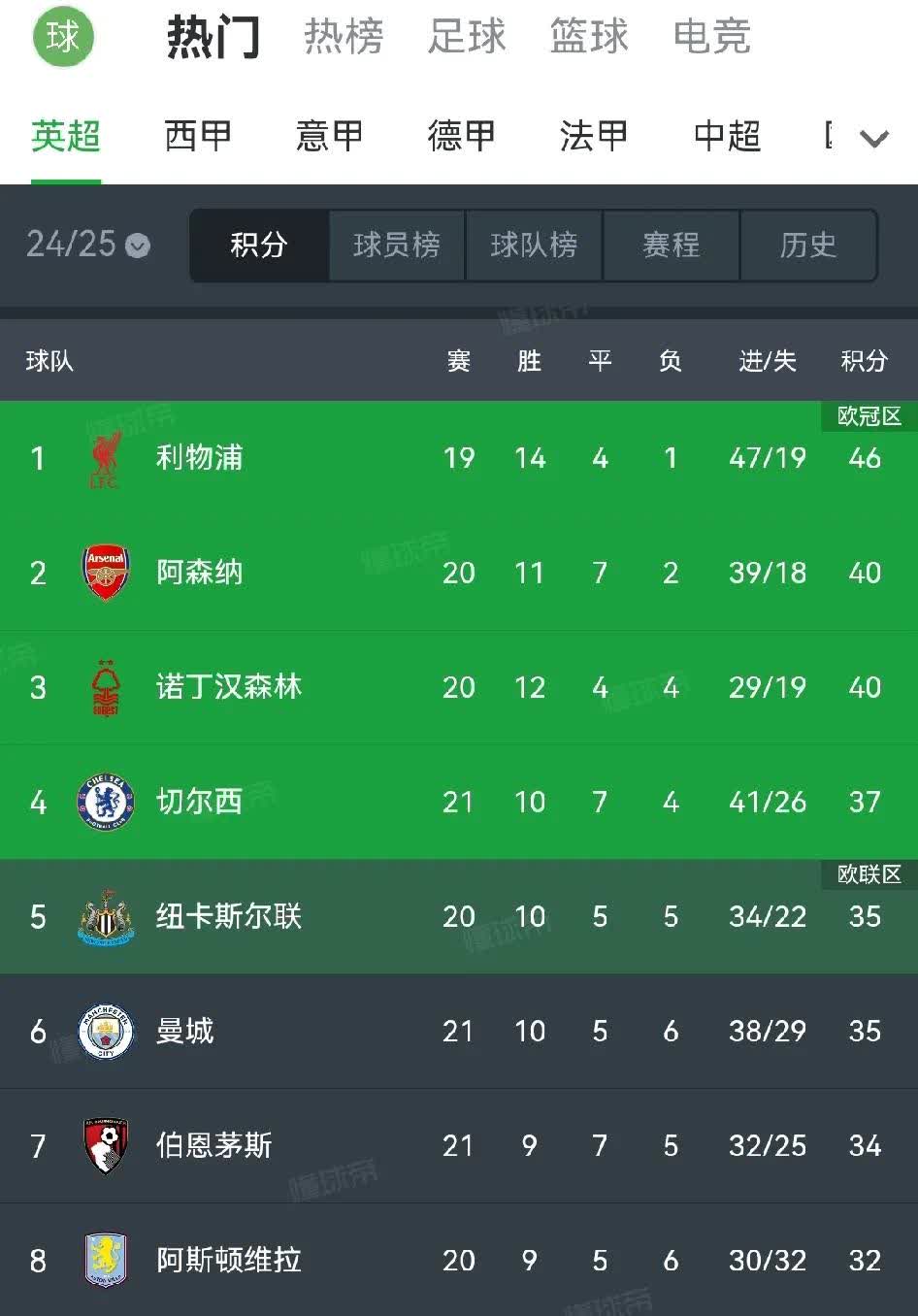Screen dimensions: 918x1316
Task: Select the 球队榜 option in segmented control
Action: click(x=534, y=246)
